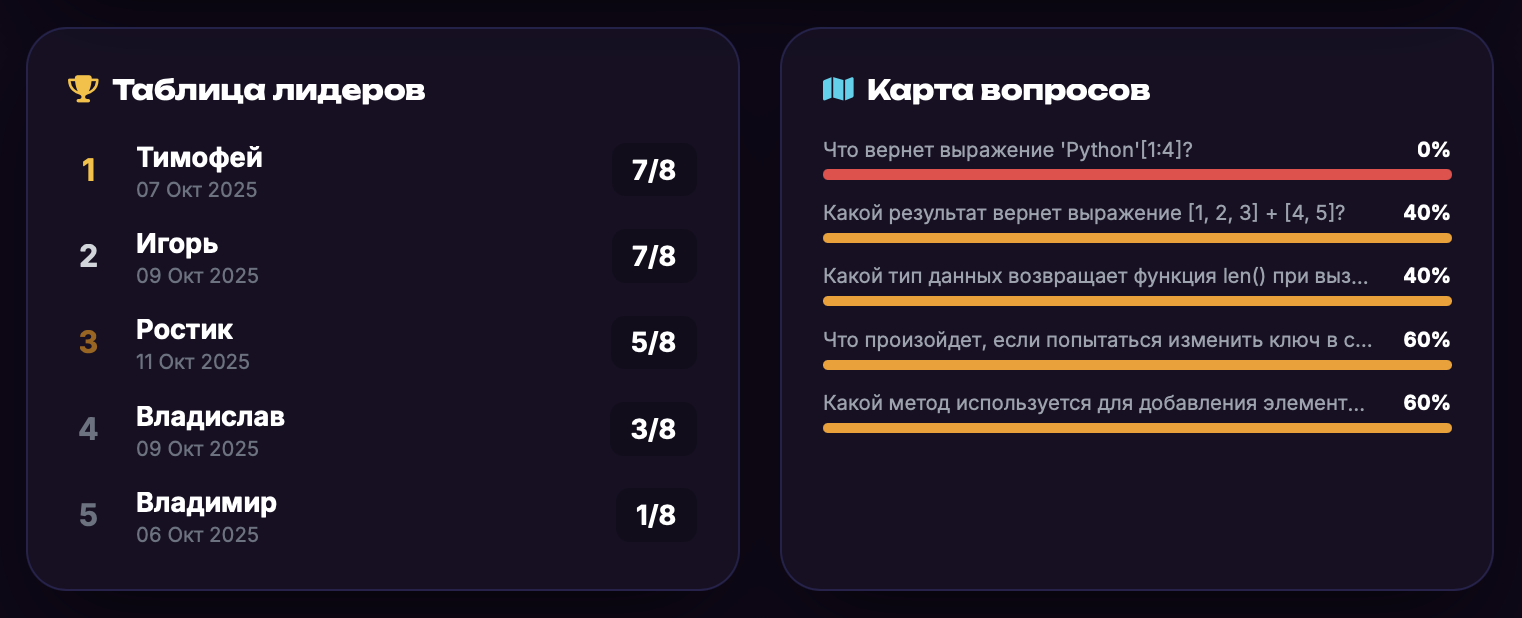The image size is (1522, 618).
Task: Click the trophy icon next to Таблица лидеров
Action: (x=82, y=89)
